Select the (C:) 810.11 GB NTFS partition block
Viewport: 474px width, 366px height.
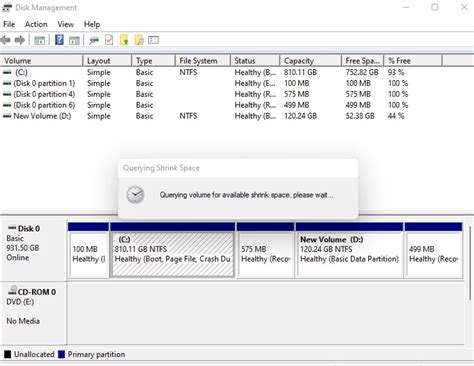pos(173,254)
